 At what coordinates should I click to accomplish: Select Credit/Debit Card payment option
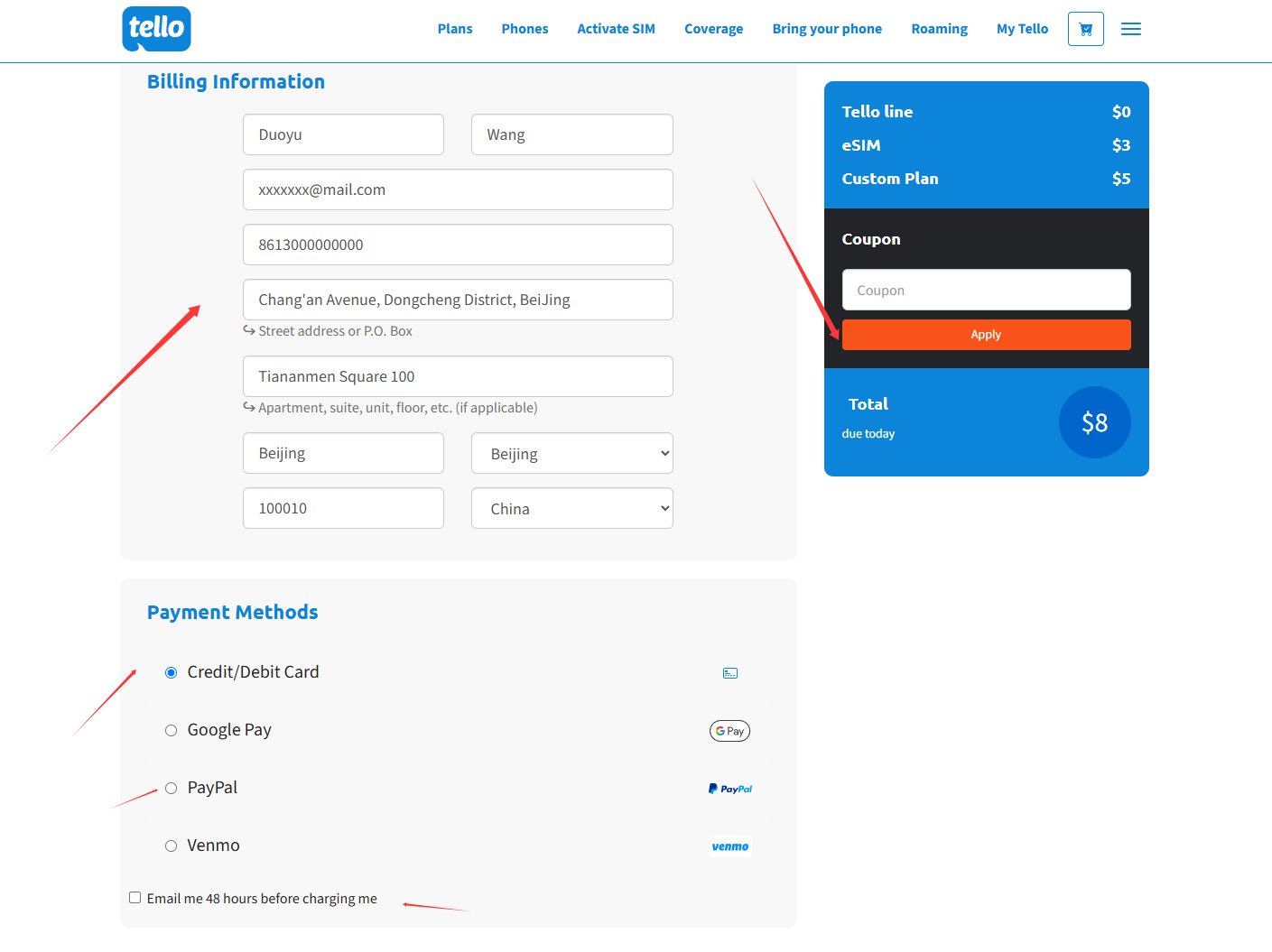click(171, 672)
